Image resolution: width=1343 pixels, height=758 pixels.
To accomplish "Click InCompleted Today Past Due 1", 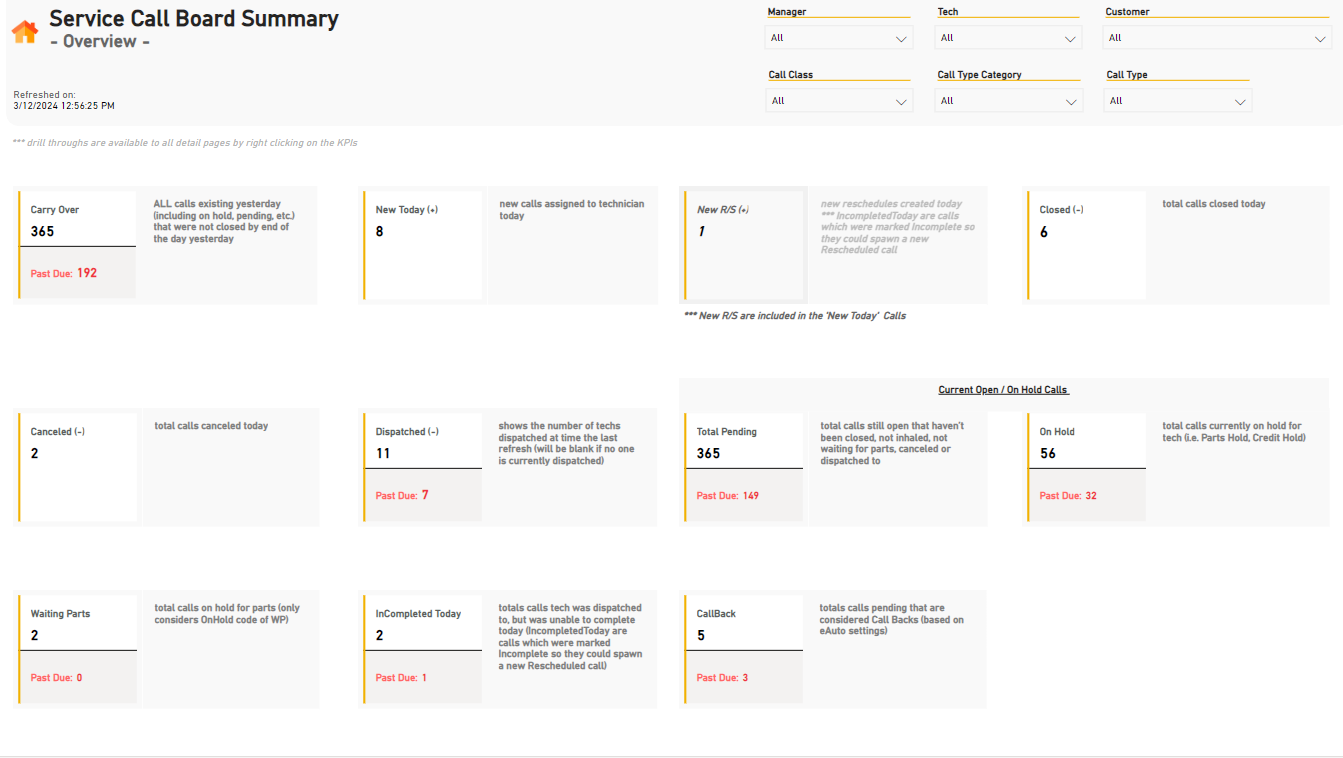I will click(x=401, y=678).
